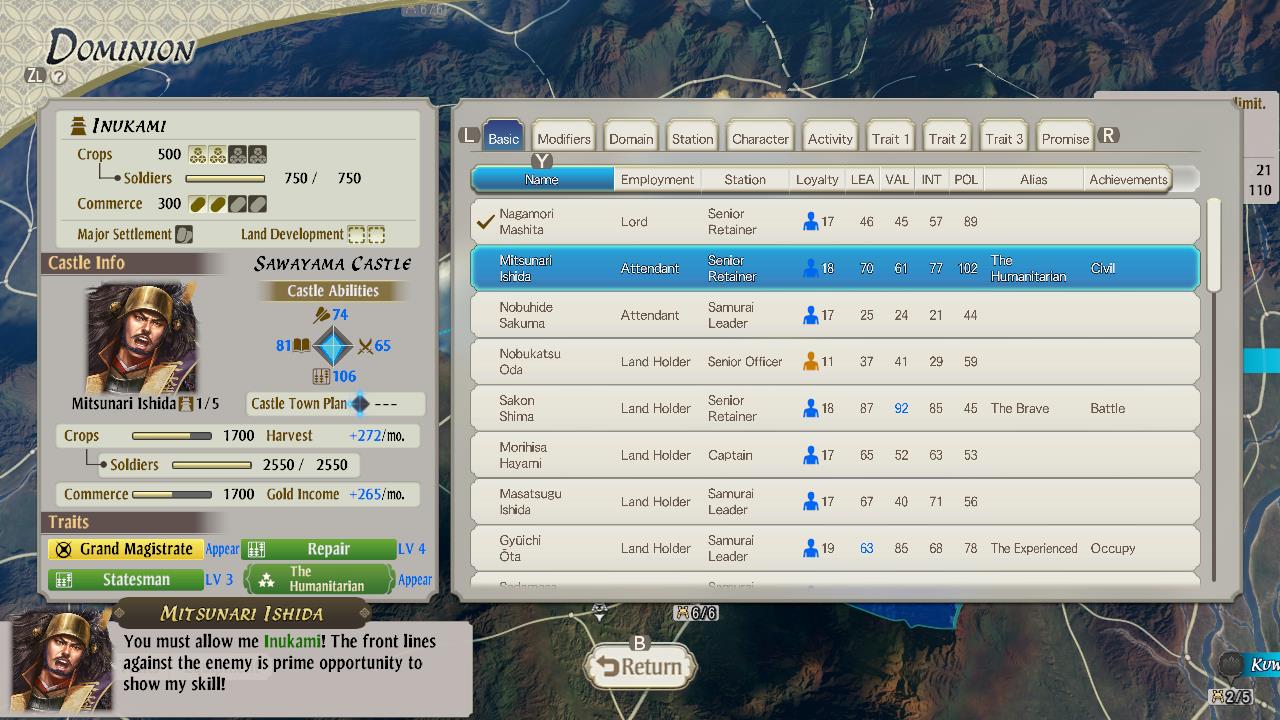Select the hammer castle ability icon

[x=323, y=315]
